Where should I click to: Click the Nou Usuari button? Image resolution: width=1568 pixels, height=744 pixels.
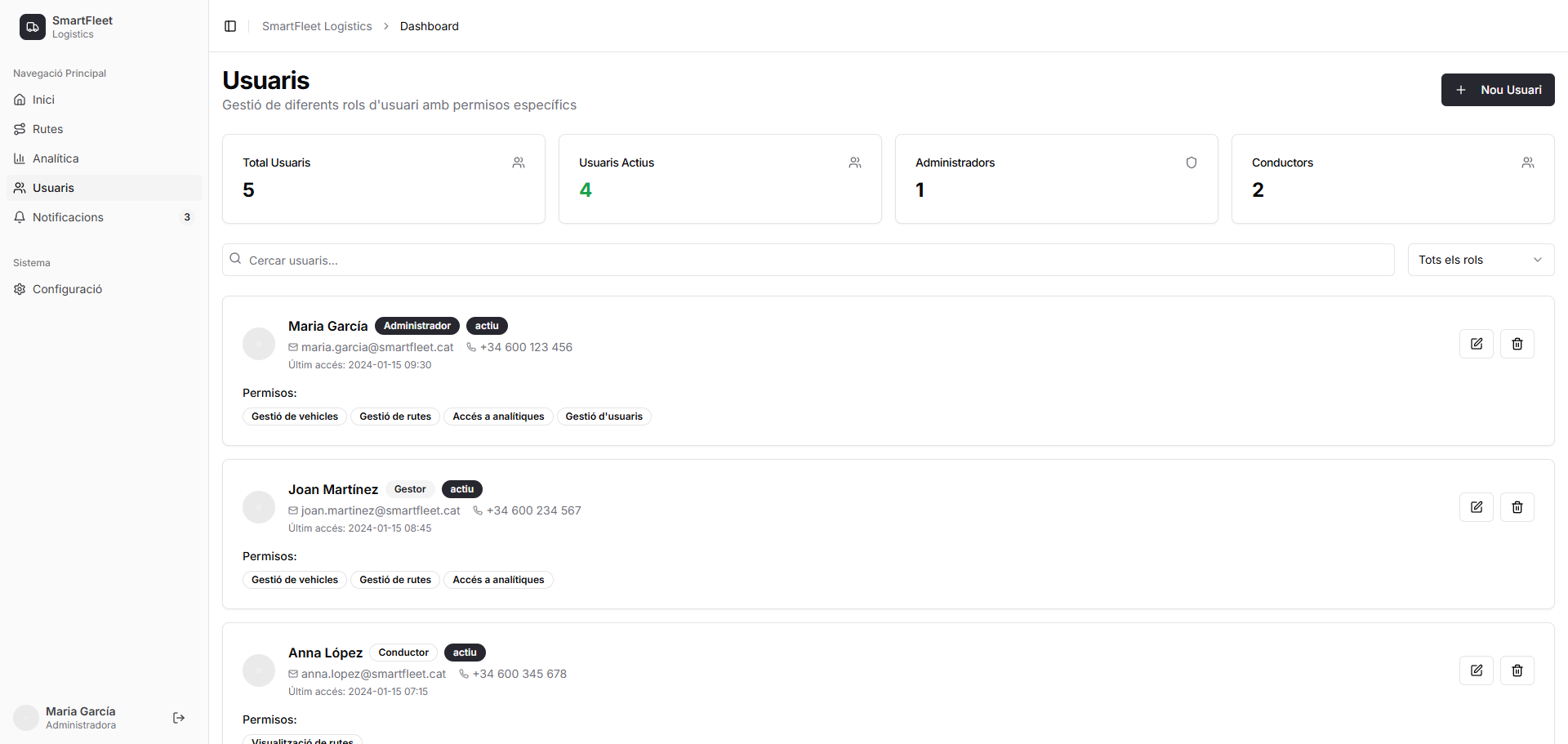click(1498, 90)
